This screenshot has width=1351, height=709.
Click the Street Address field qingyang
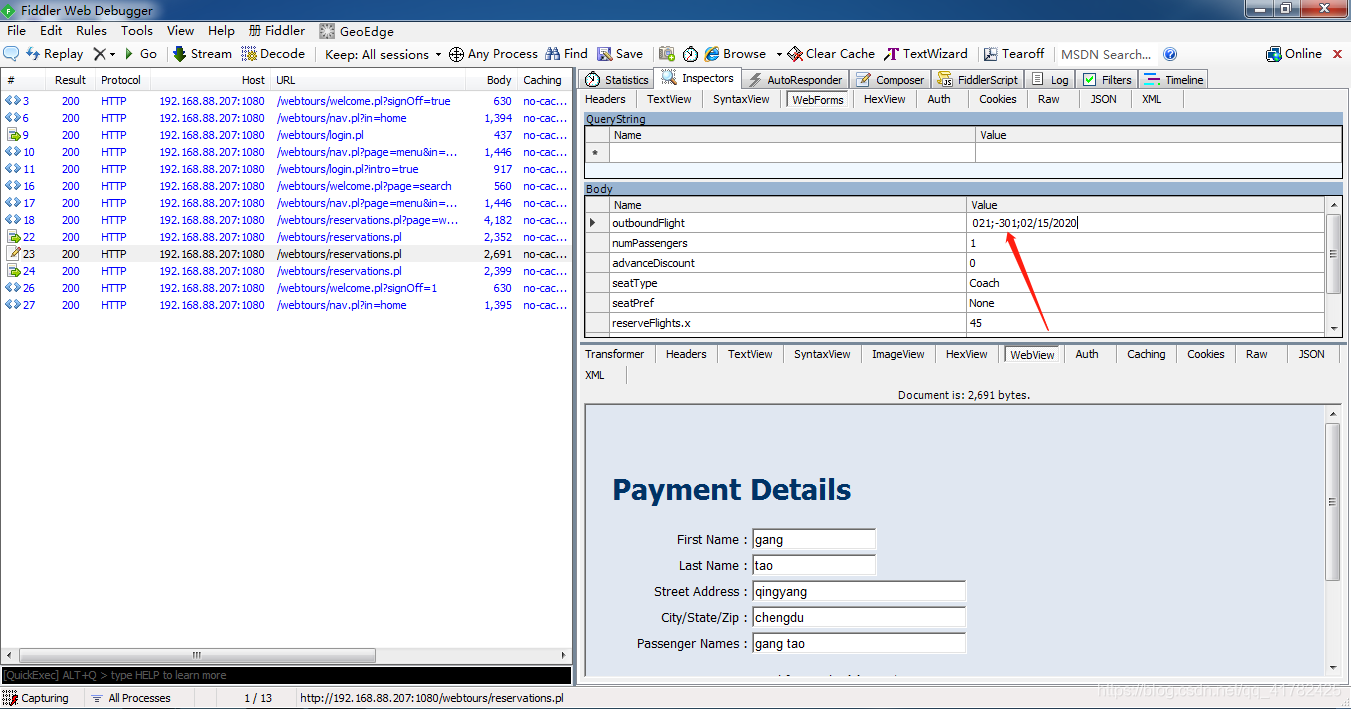pos(859,592)
